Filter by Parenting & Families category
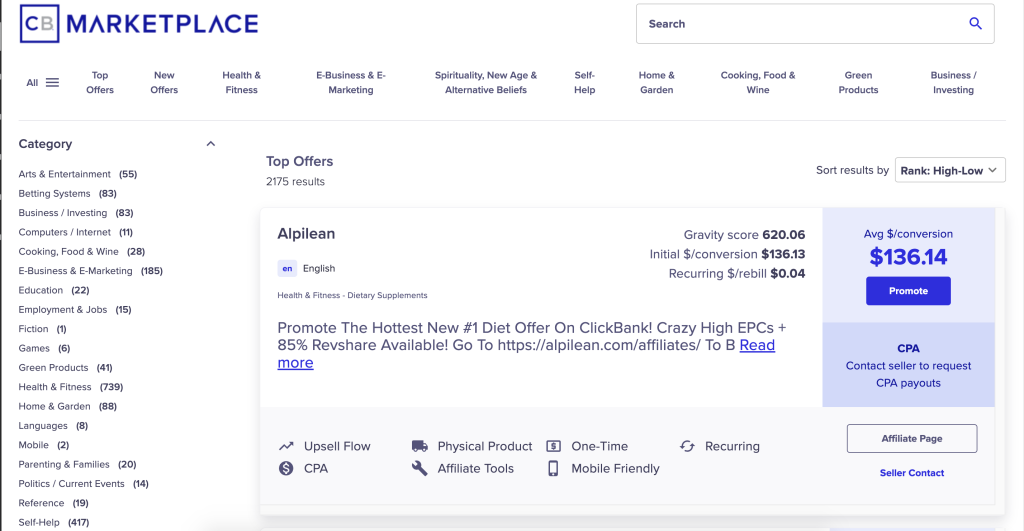The image size is (1024, 531). [77, 464]
